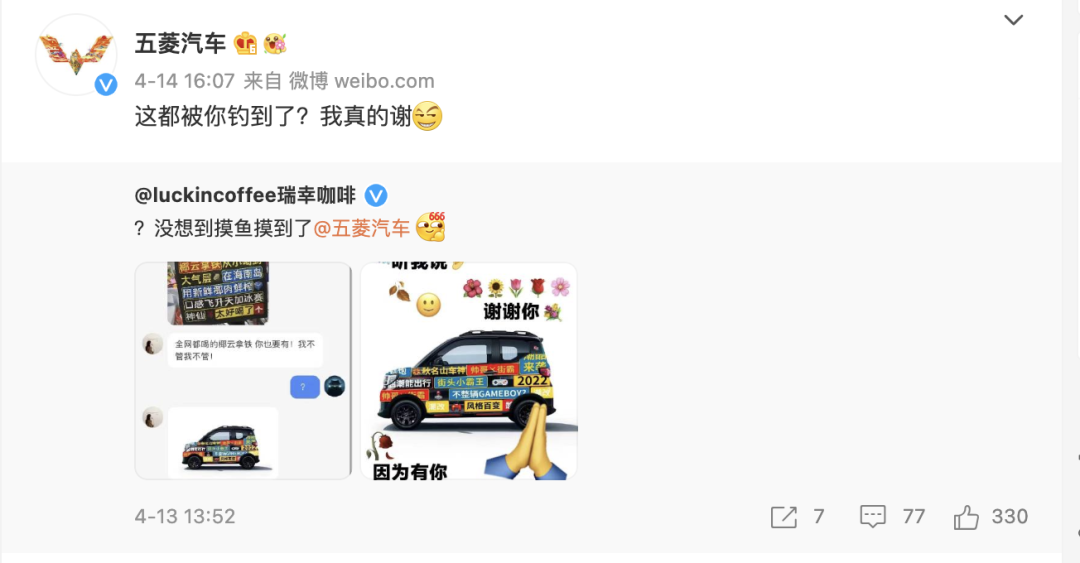Screen dimensions: 1080x563
Task: Open comments via the speech bubble icon
Action: pos(873,516)
